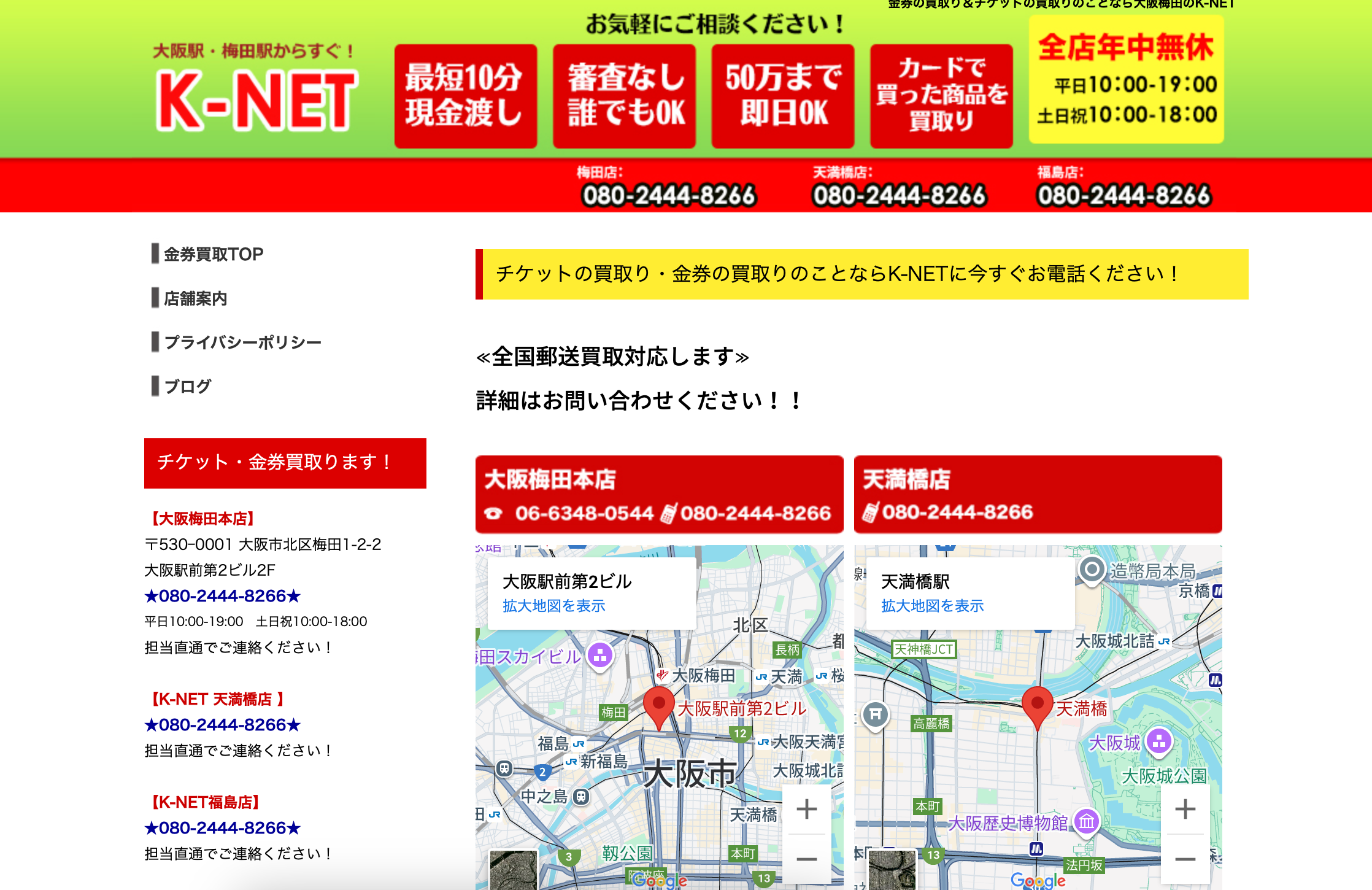Viewport: 1372px width, 890px height.
Task: Click the red pin at 天満橋
Action: pos(1038,706)
